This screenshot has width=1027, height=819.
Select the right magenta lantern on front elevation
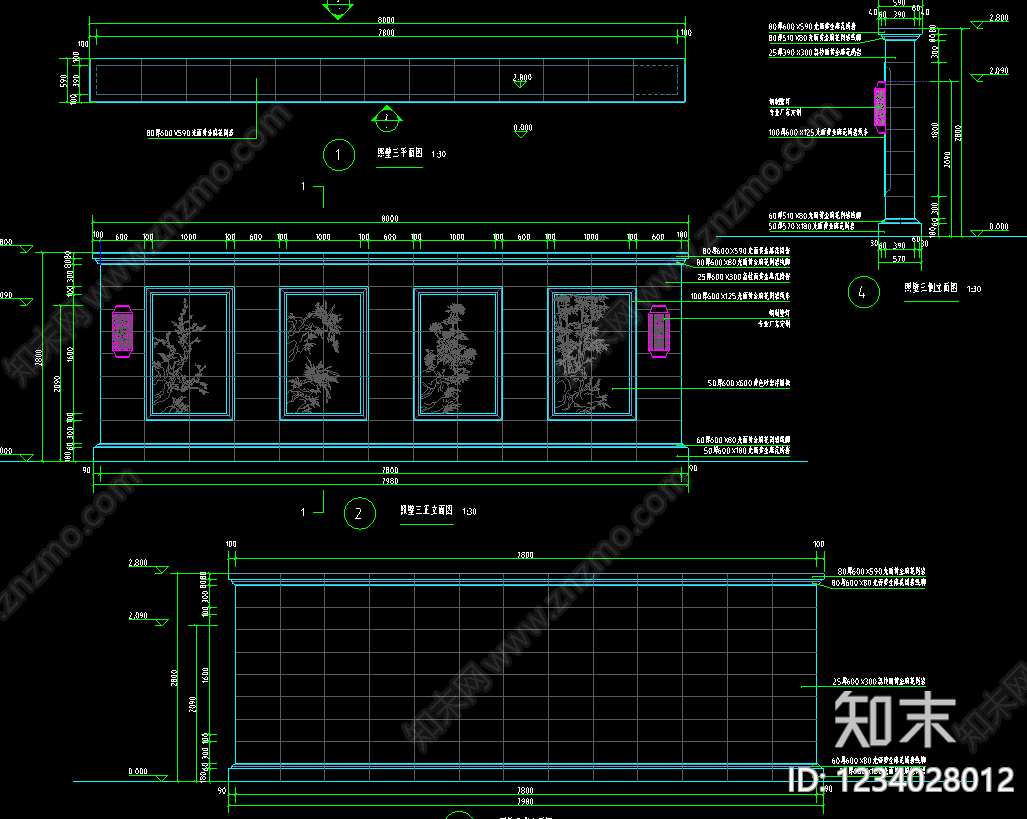click(658, 332)
